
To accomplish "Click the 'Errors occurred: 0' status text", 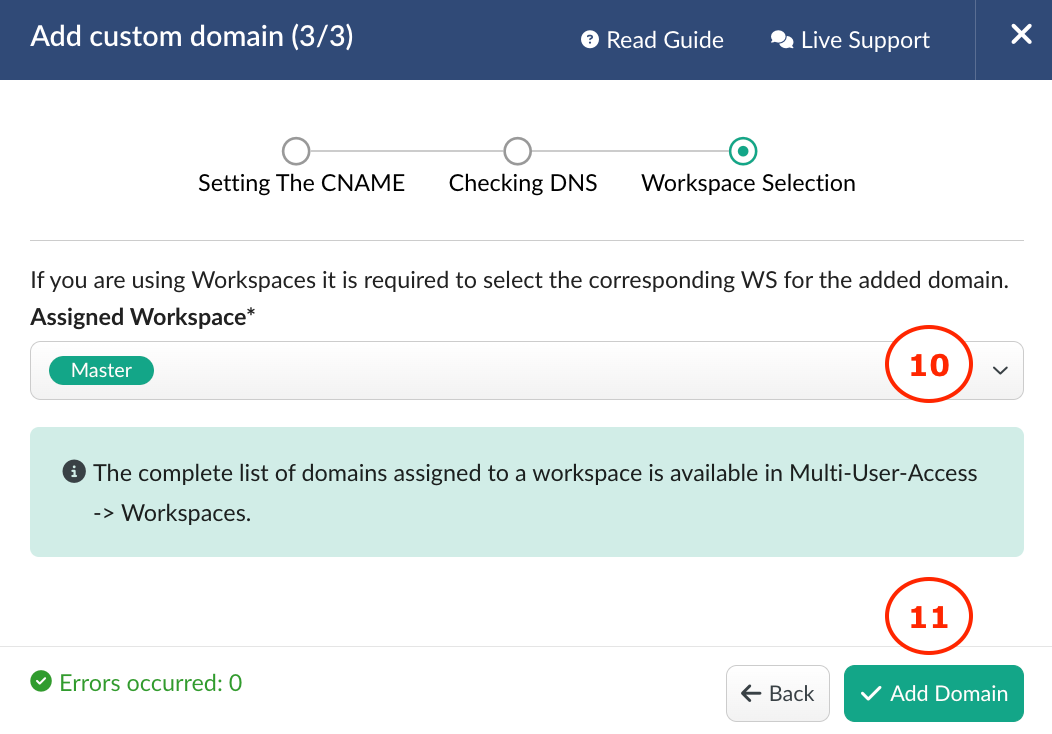I will coord(150,683).
